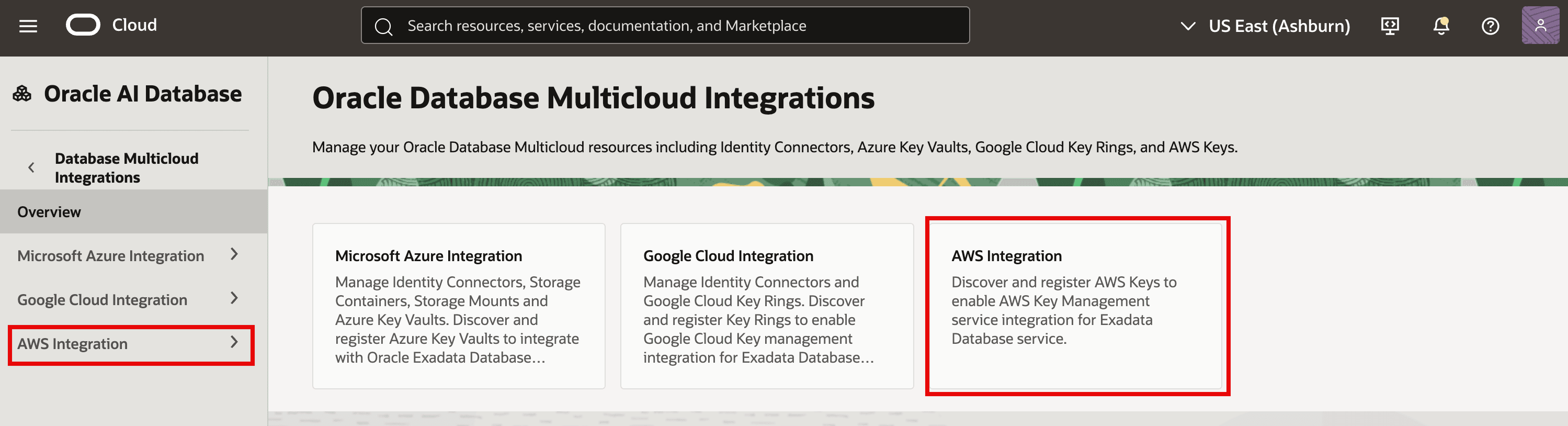Open the hamburger navigation menu
Image resolution: width=1568 pixels, height=426 pixels.
pyautogui.click(x=28, y=26)
